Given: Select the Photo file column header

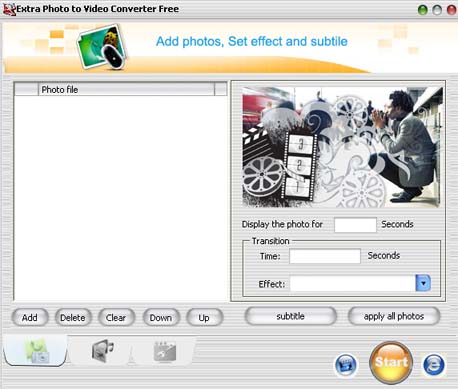Looking at the screenshot, I should click(126, 89).
